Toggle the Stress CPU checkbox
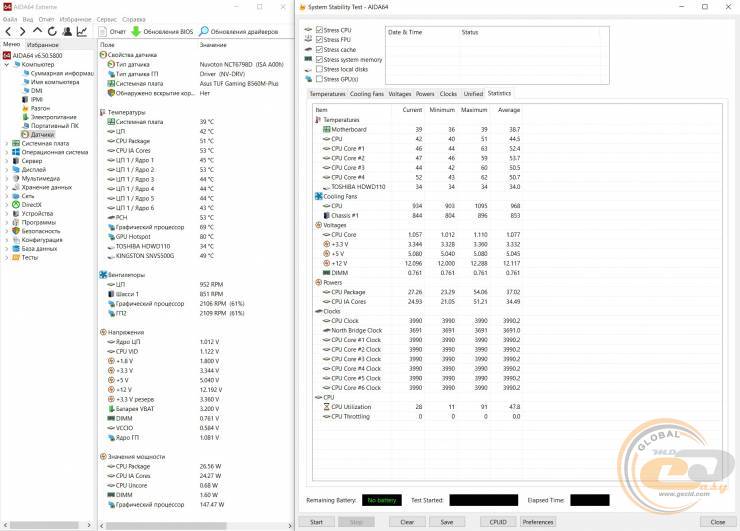The width and height of the screenshot is (740, 531). 319,30
